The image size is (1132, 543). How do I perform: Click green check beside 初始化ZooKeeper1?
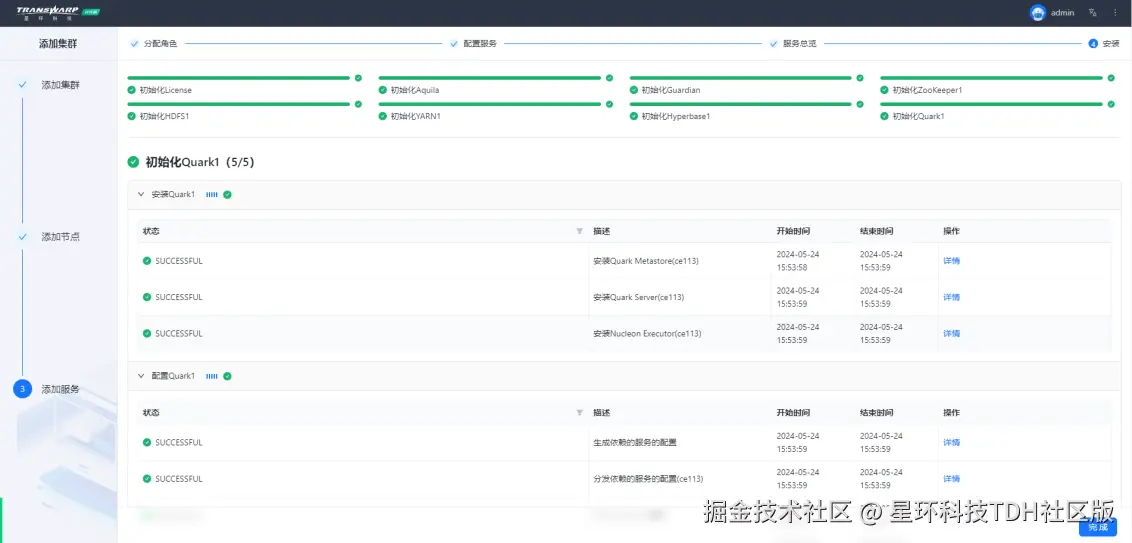884,90
